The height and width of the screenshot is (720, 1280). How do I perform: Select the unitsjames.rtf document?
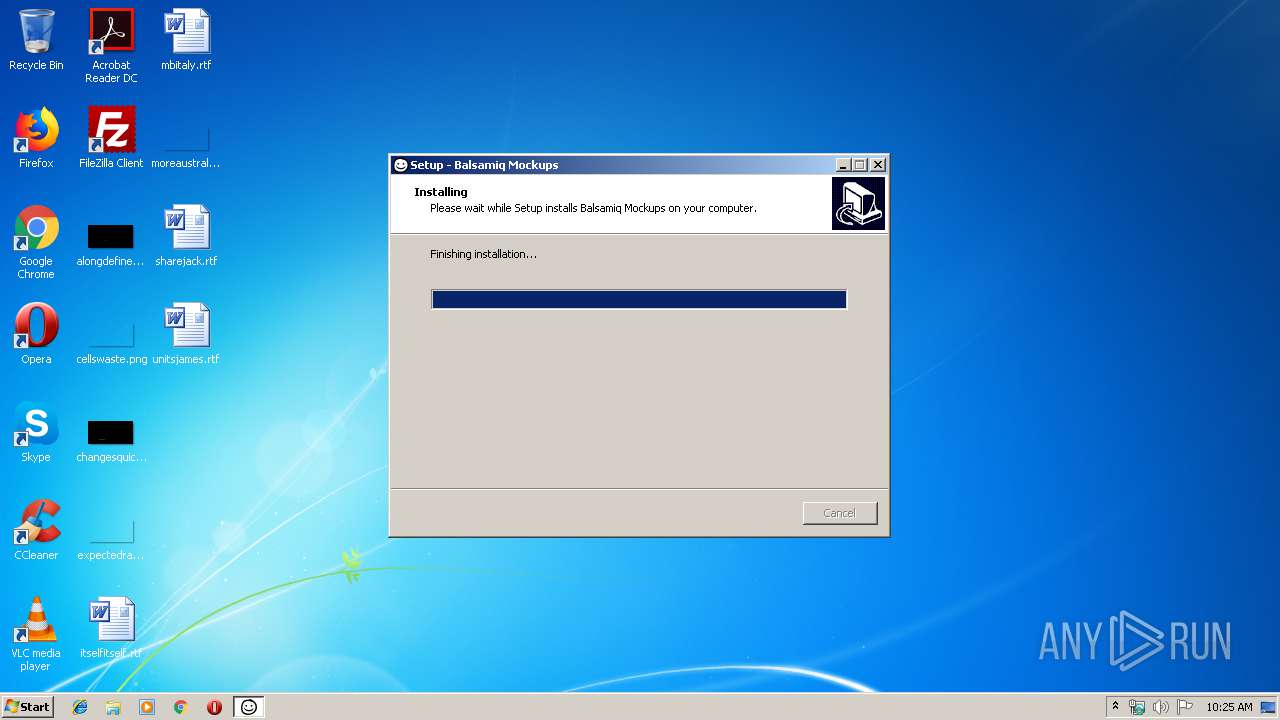(186, 335)
